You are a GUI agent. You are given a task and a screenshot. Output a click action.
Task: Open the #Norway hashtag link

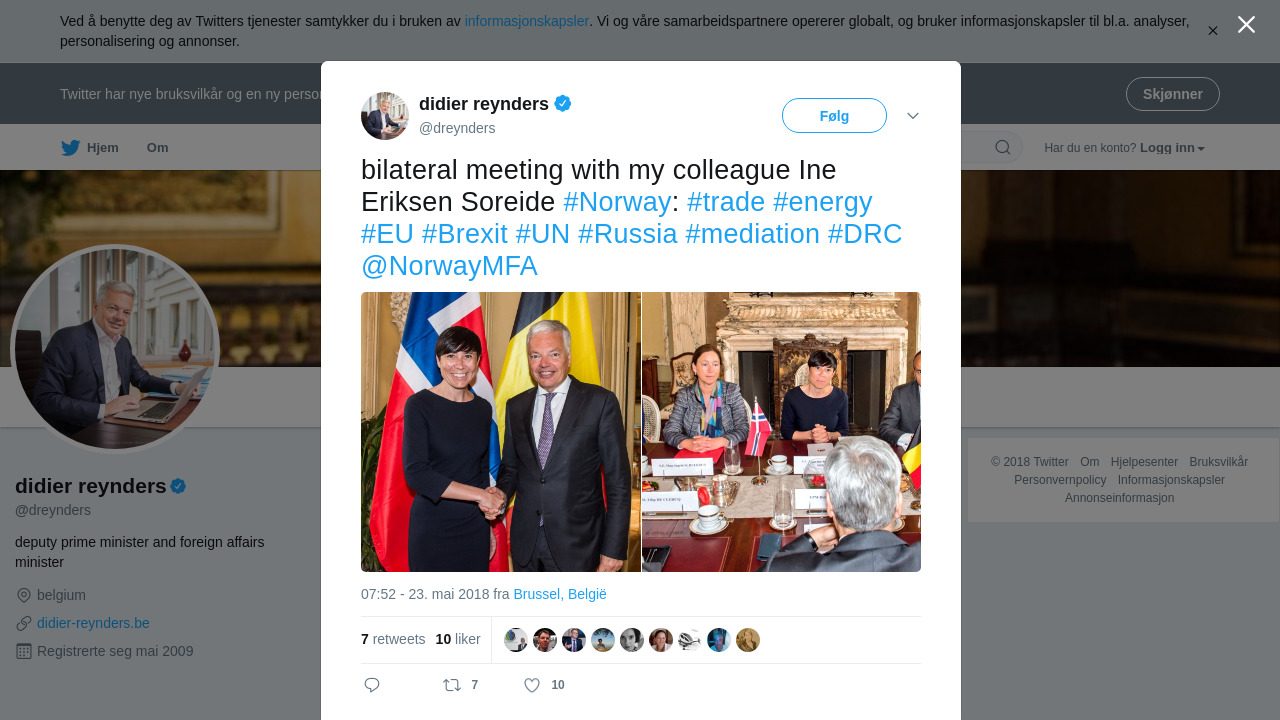tap(617, 202)
